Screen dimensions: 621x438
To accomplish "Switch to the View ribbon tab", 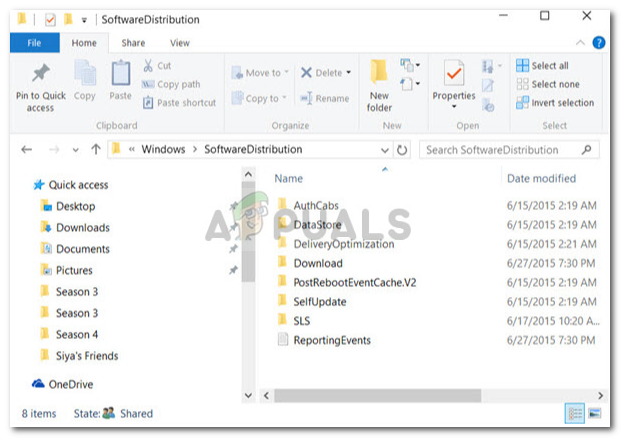I will coord(179,43).
